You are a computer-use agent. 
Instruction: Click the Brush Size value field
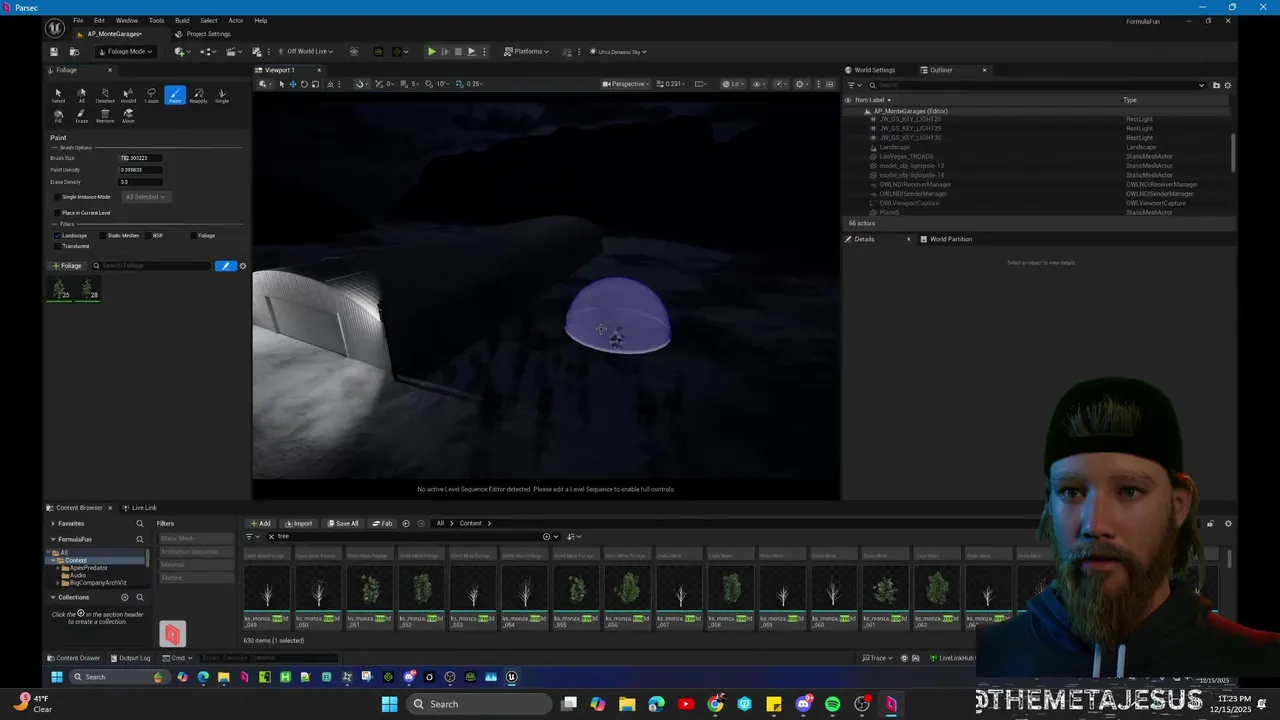pos(140,158)
